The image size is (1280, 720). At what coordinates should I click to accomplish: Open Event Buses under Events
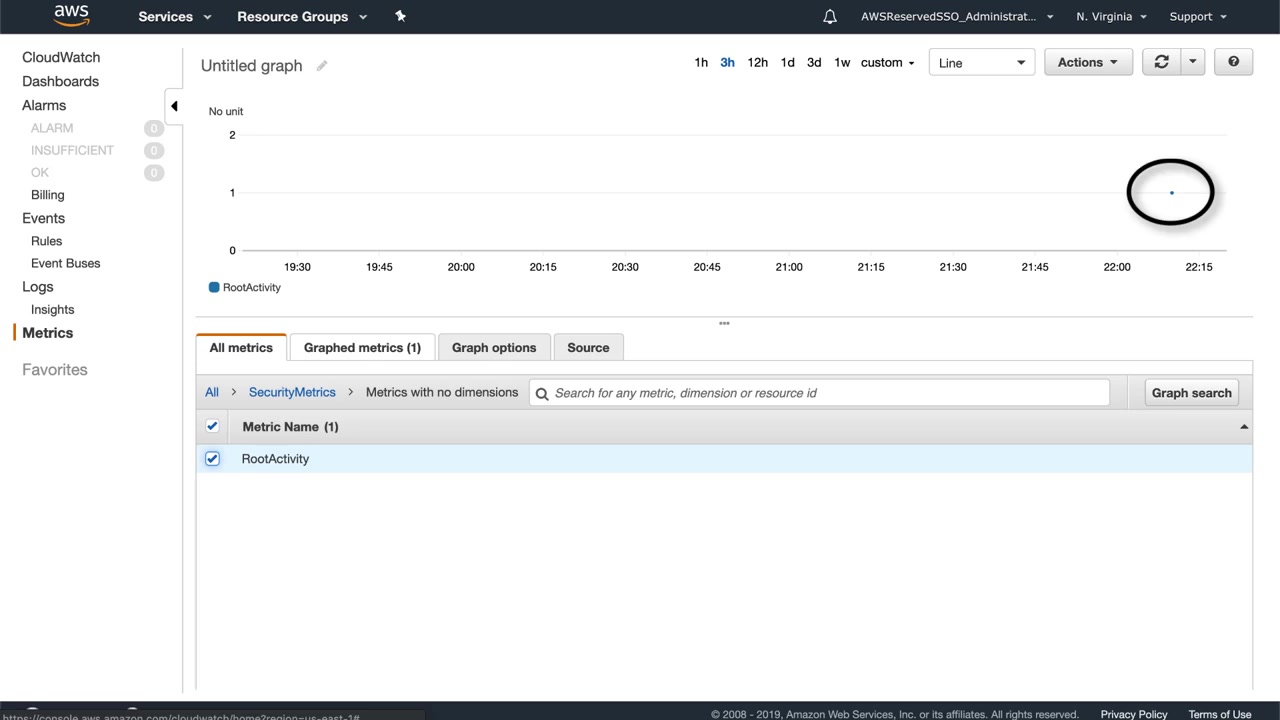tap(65, 263)
